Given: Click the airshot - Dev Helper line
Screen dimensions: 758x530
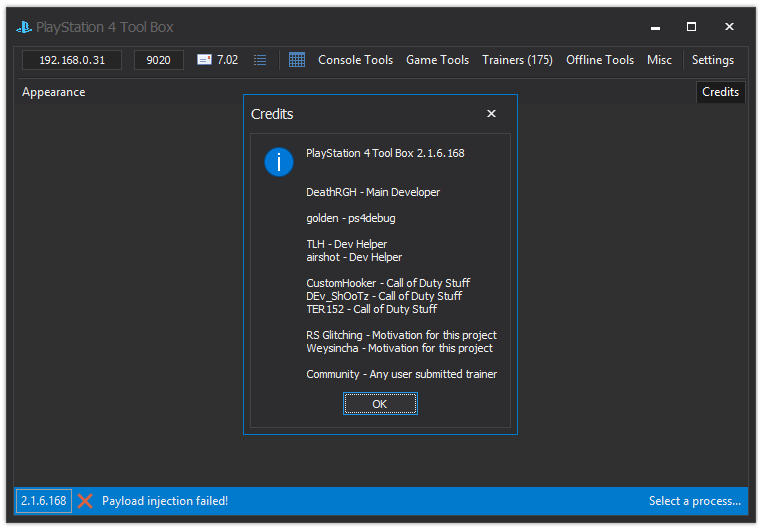Looking at the screenshot, I should pyautogui.click(x=354, y=257).
